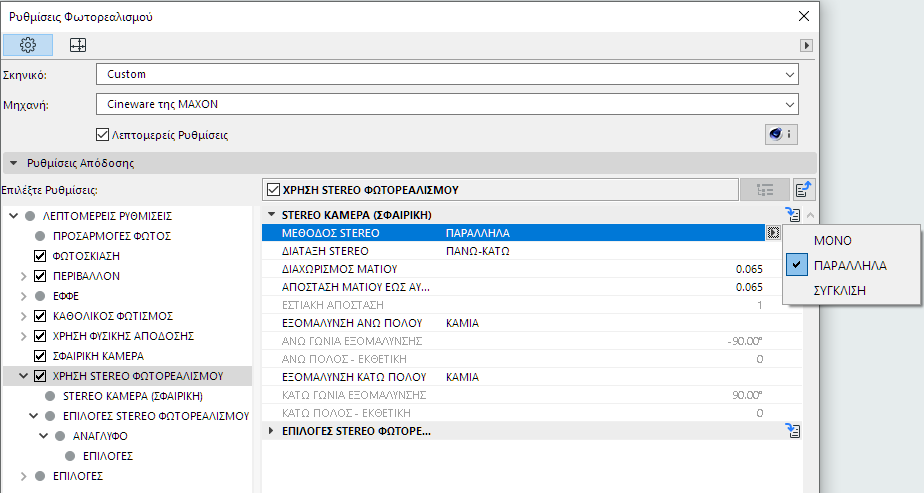The image size is (924, 493).
Task: Open ΕΞΟΜΑΛΥΝΣΗ ΑΝΩ ΠΟΛΟΥ value ΚΑΜΙΑ
Action: 462,323
